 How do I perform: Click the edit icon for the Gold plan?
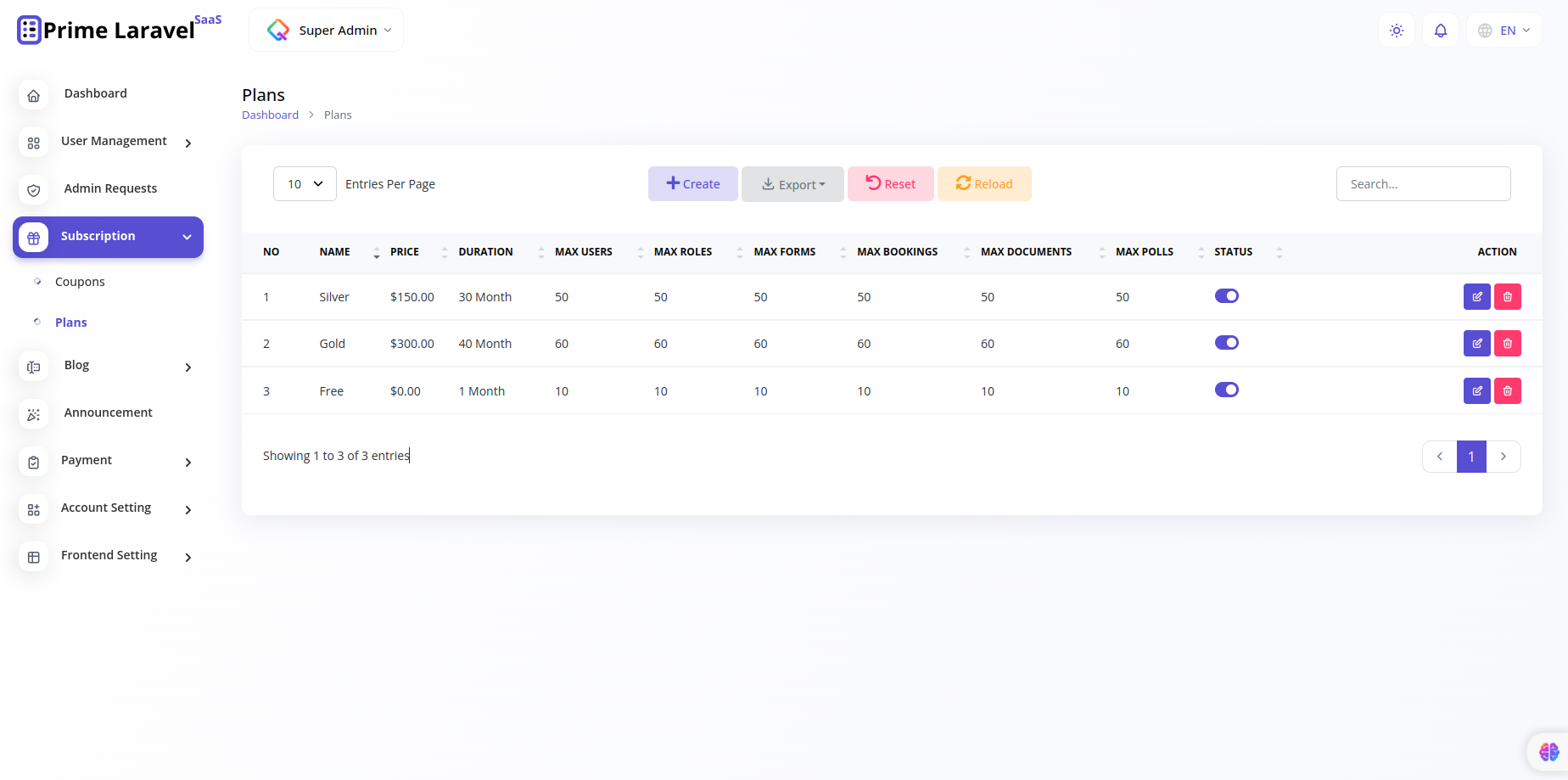point(1476,343)
